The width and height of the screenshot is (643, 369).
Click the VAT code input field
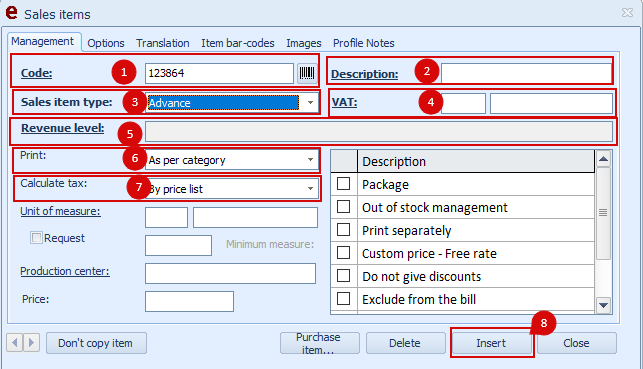[x=463, y=103]
